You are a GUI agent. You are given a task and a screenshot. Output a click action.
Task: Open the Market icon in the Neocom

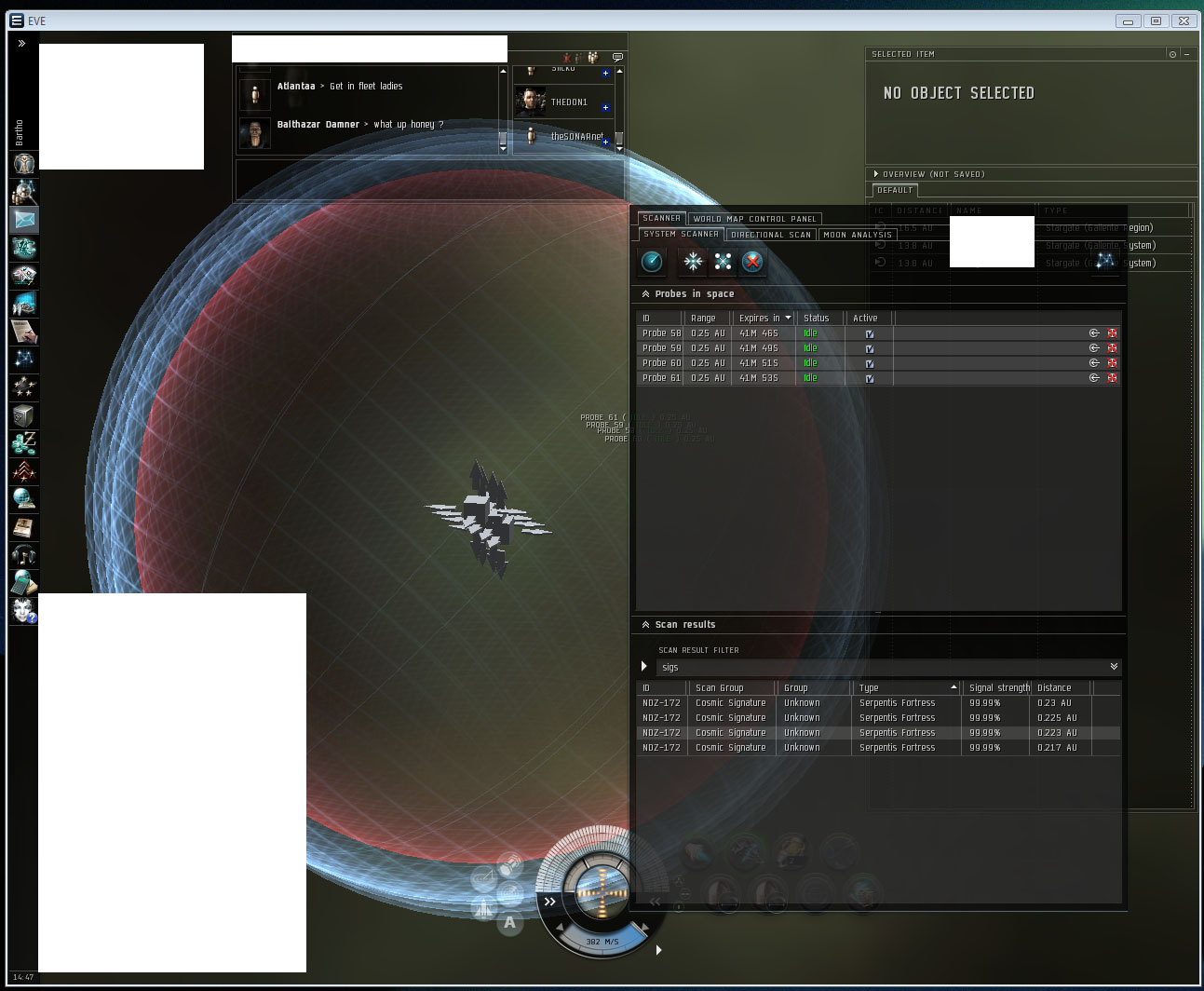[24, 276]
